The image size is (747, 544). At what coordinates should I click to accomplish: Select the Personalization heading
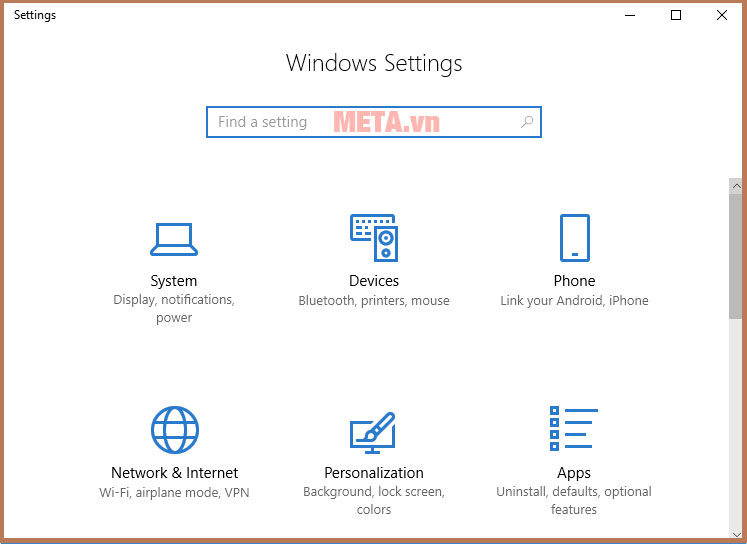(x=374, y=473)
